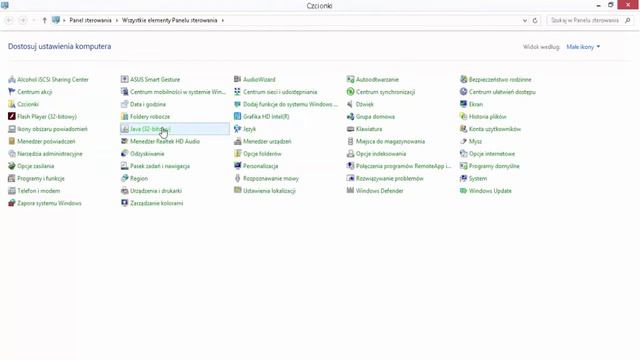Go back with the Back arrow

click(x=9, y=20)
